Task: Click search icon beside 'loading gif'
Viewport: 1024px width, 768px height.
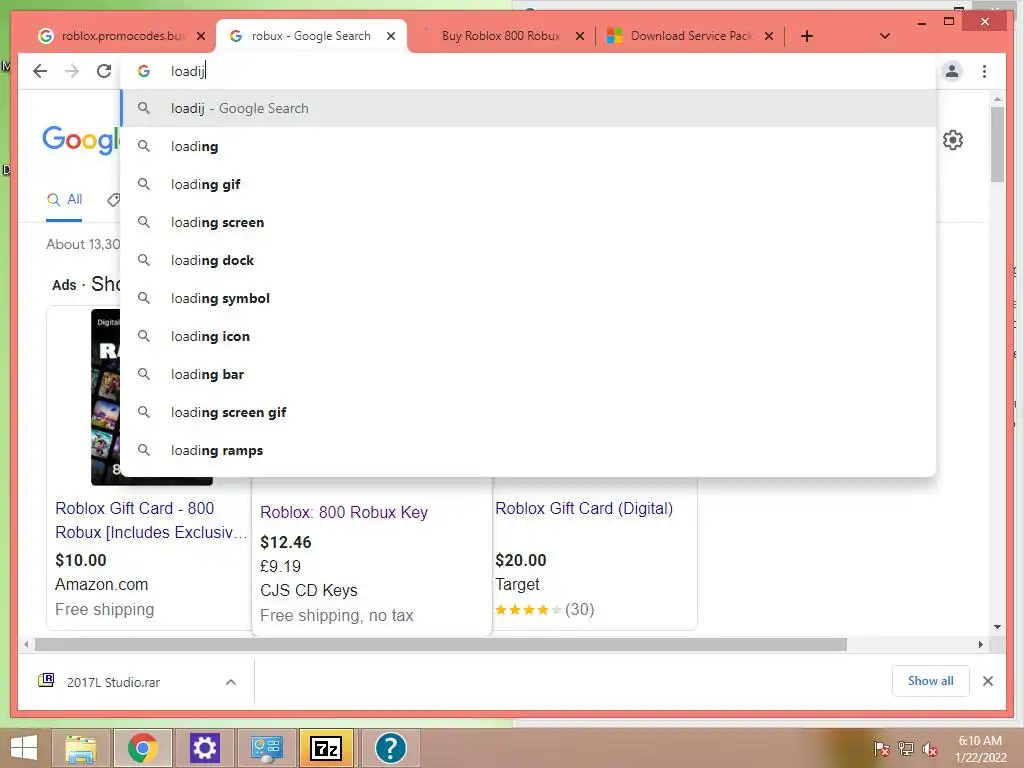Action: pos(144,184)
